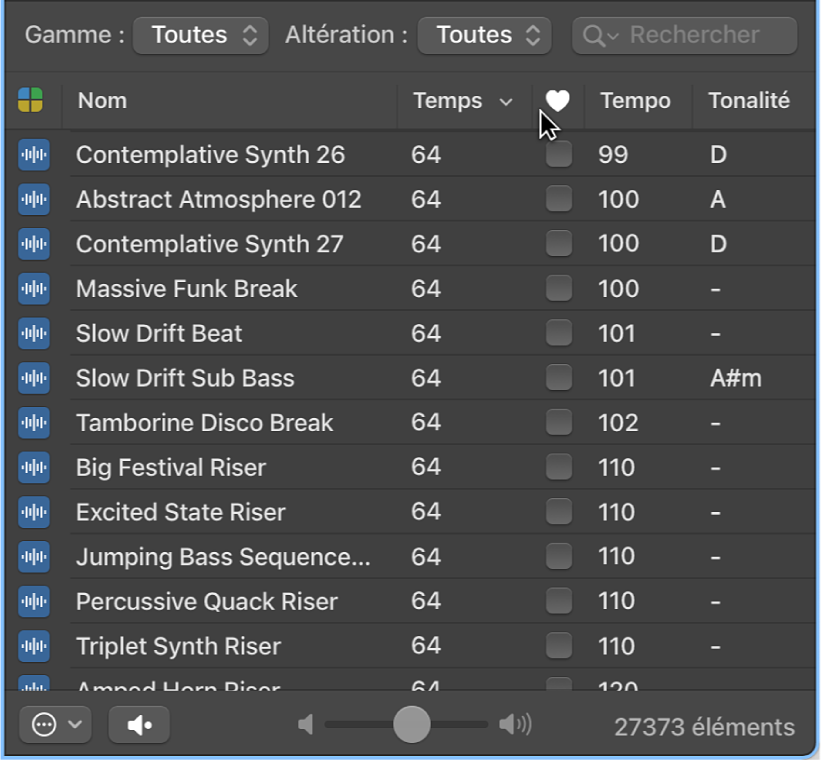Mark Contemplative Synth 26 as favorite
The width and height of the screenshot is (822, 763).
[x=559, y=154]
